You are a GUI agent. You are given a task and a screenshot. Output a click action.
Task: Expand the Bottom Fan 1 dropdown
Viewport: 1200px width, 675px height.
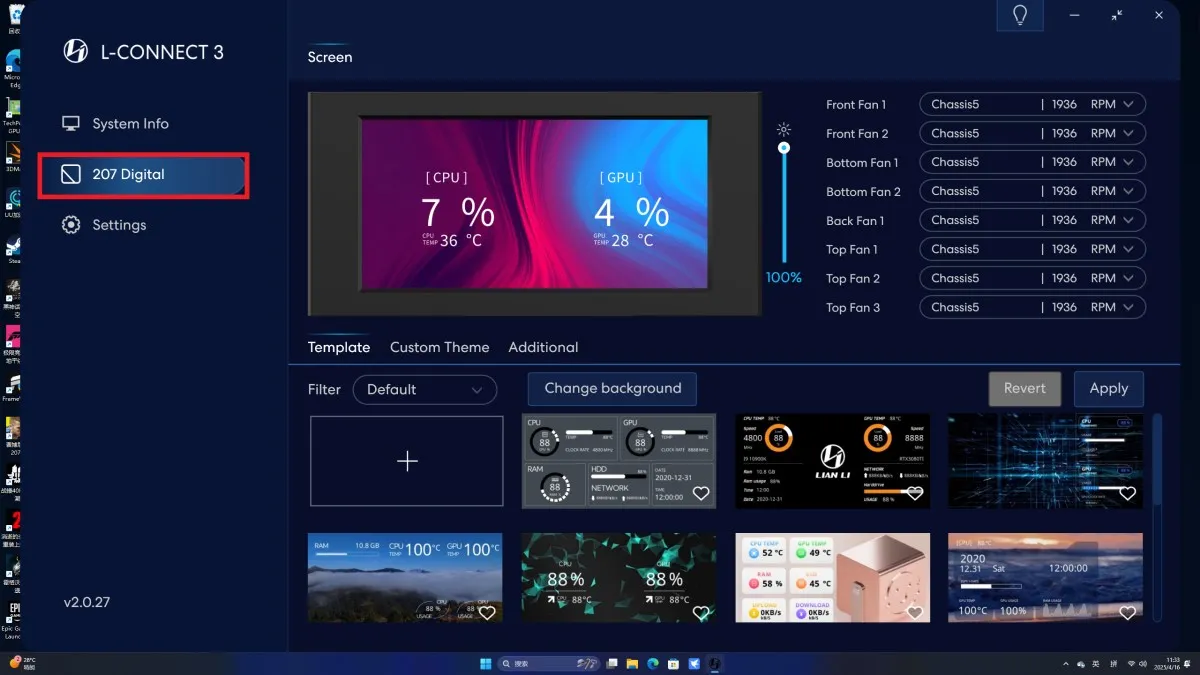(x=1032, y=162)
